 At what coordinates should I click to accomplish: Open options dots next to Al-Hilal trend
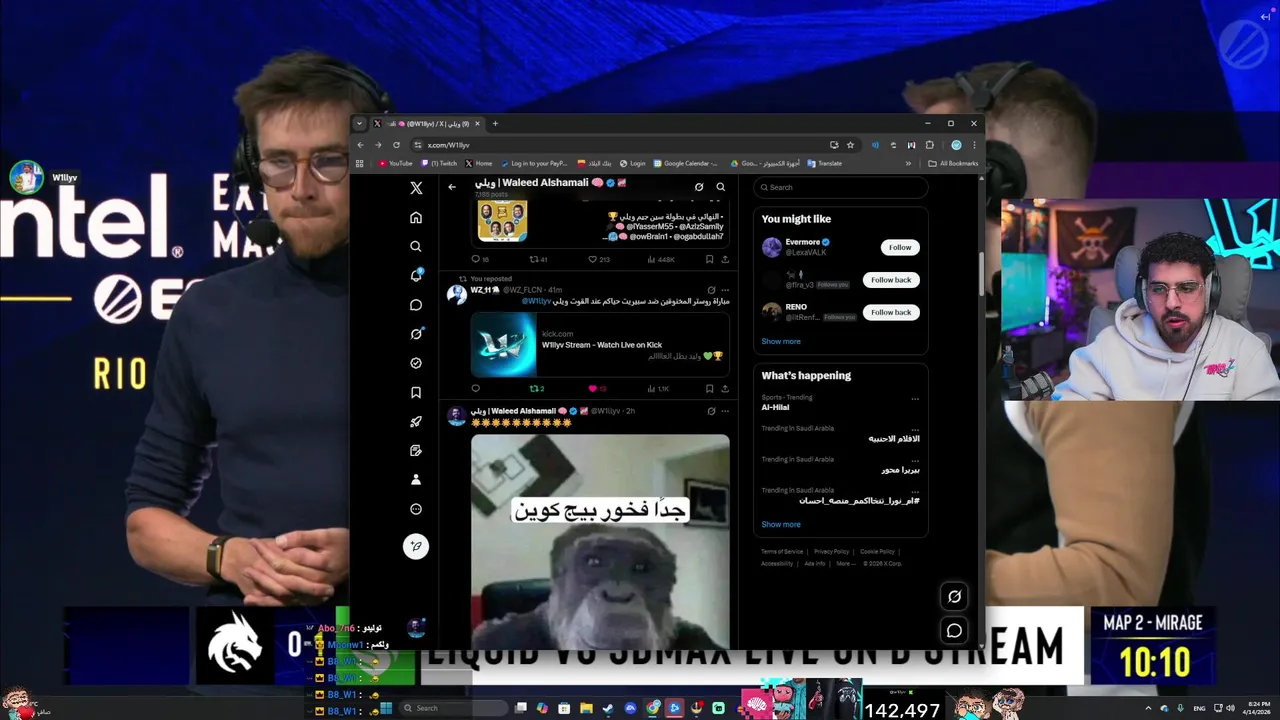point(915,399)
